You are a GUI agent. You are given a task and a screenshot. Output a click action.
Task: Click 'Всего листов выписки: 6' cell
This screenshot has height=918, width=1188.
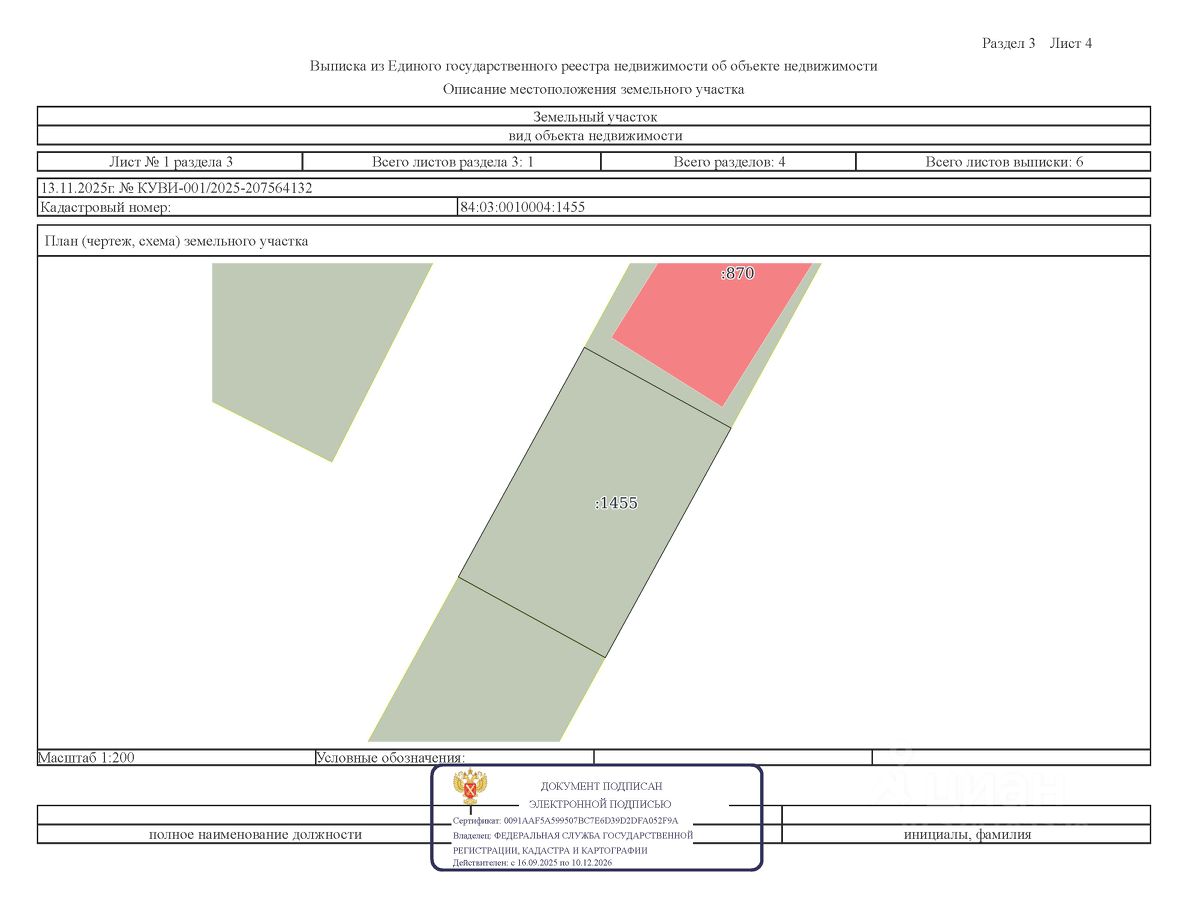coord(1004,161)
